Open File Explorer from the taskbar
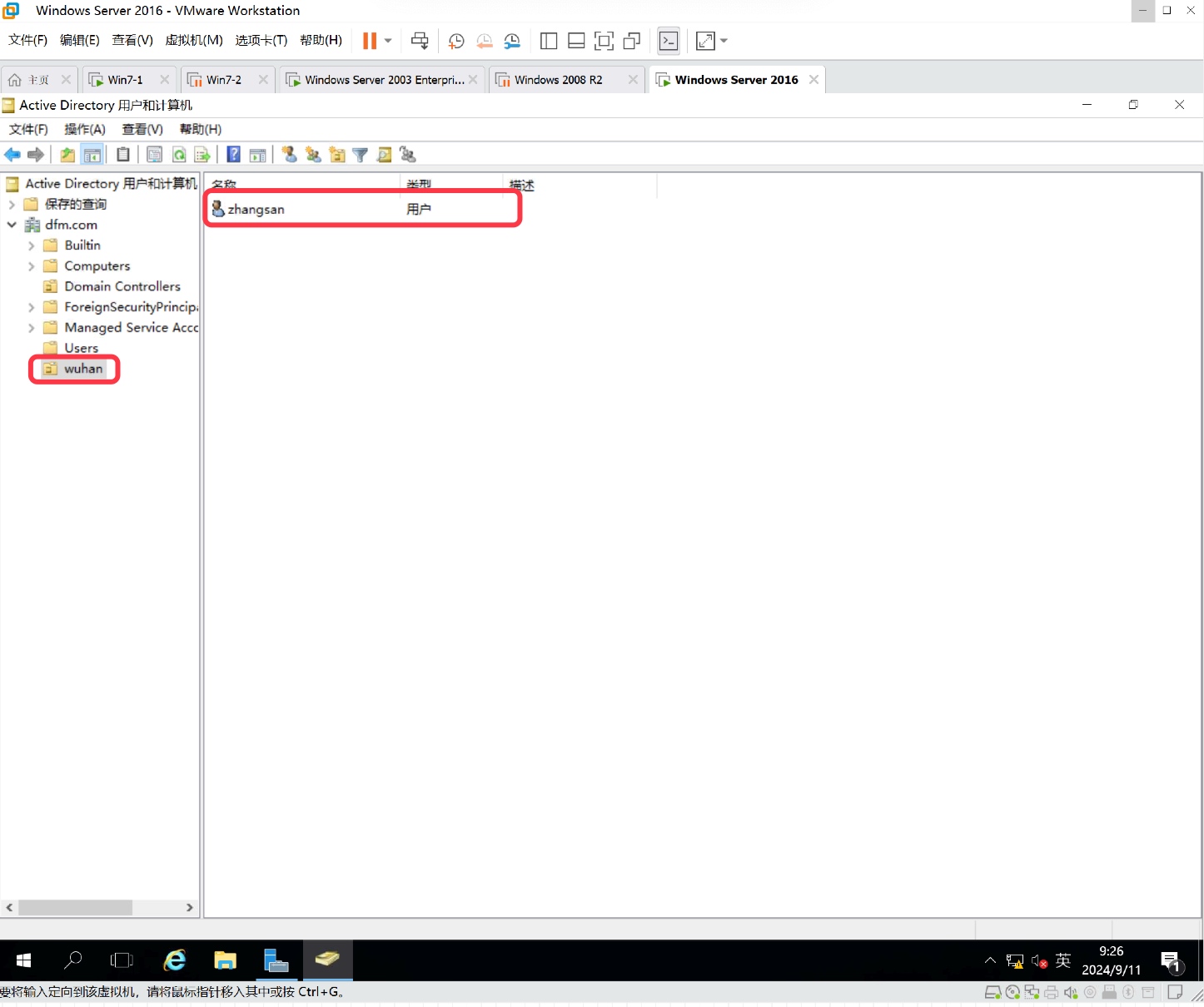Viewport: 1204px width, 1007px height. 225,960
